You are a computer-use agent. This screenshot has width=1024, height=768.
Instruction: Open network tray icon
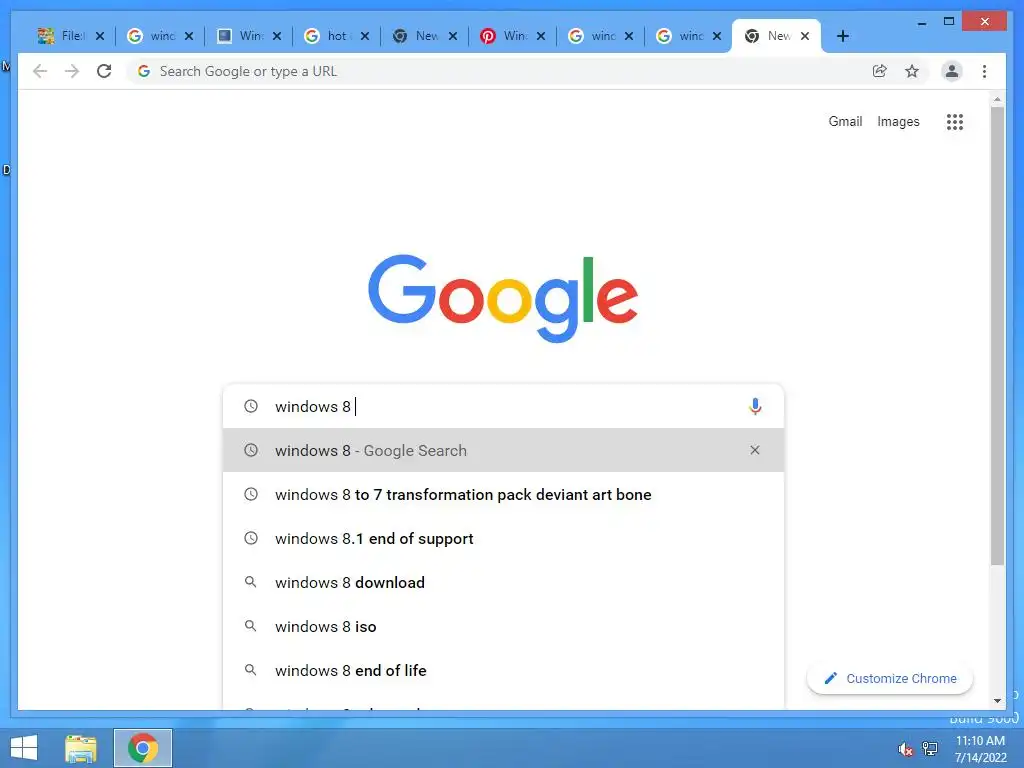point(930,748)
